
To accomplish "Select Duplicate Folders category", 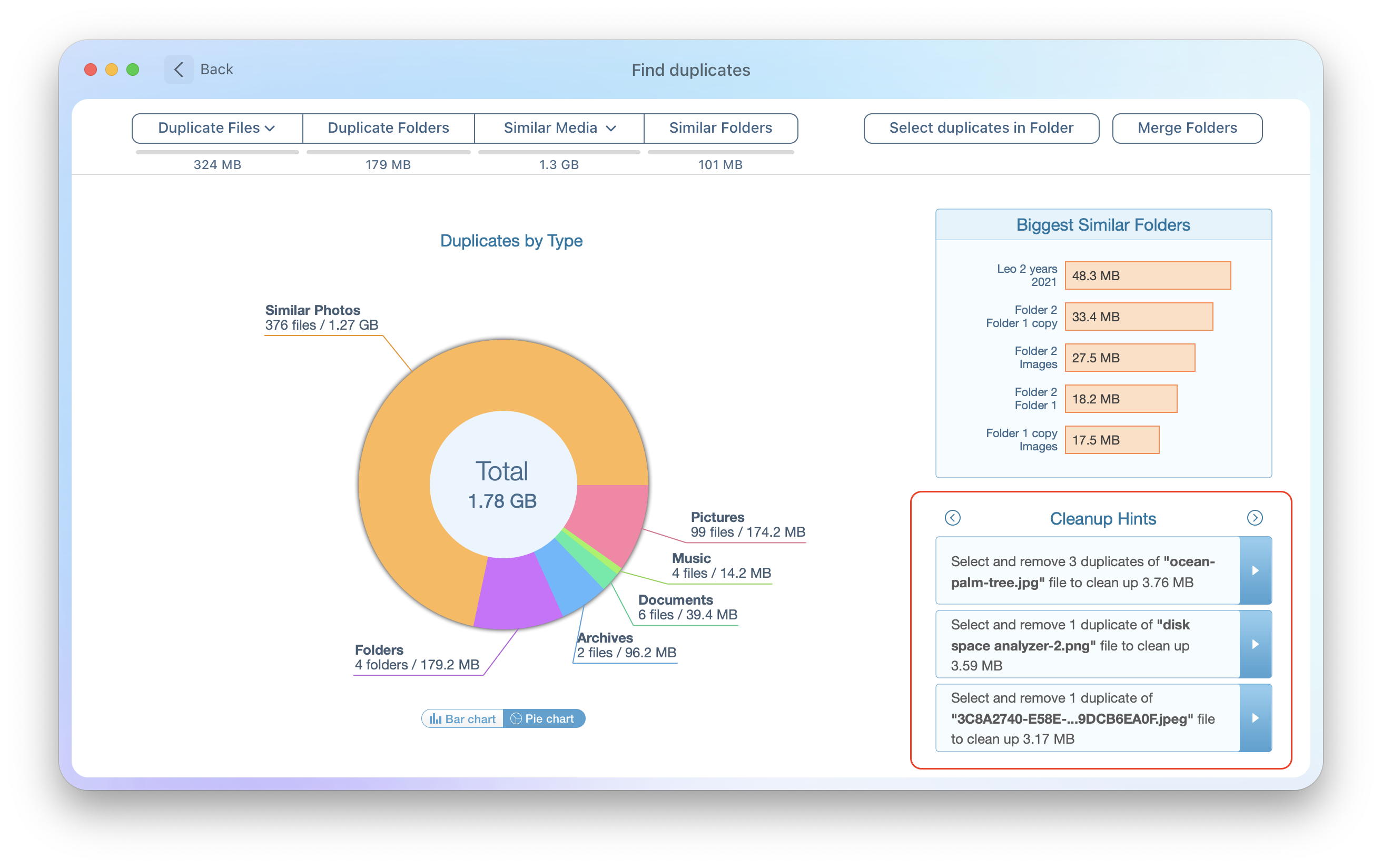I will pos(389,127).
